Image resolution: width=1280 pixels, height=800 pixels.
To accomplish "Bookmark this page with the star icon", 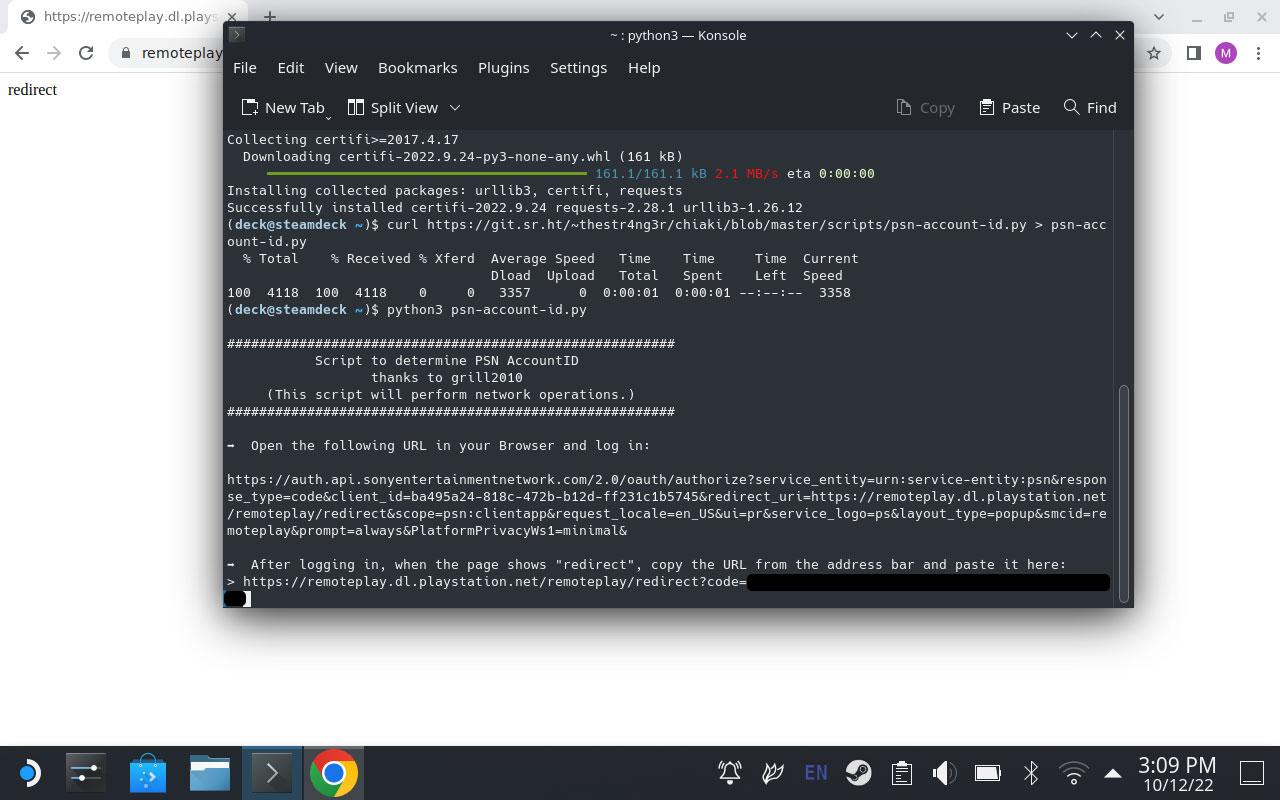I will coord(1154,53).
